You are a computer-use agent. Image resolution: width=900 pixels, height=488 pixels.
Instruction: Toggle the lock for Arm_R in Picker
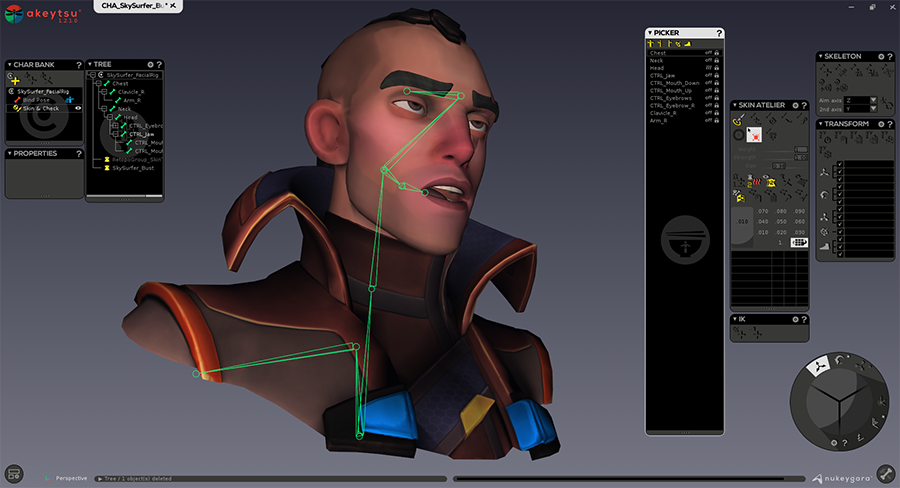click(716, 121)
